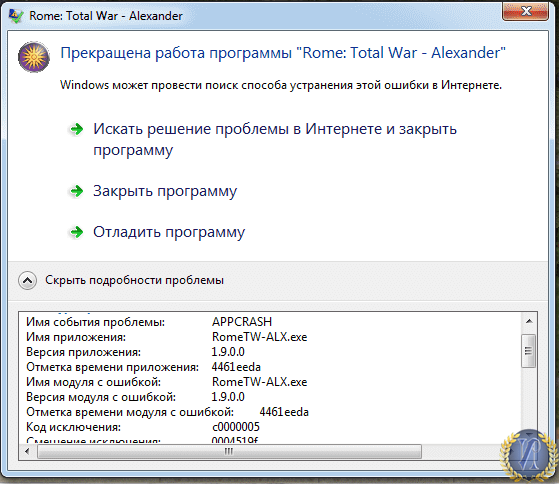Click the laurel wreath watermark badge
The height and width of the screenshot is (484, 559).
click(529, 455)
